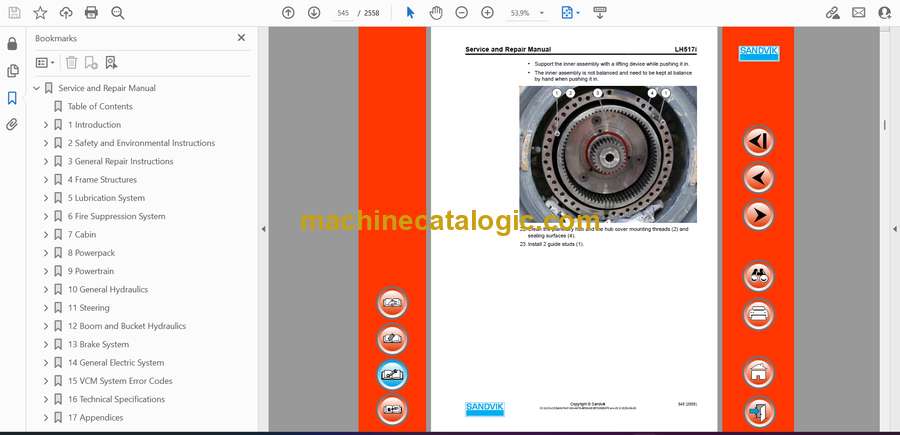Expand 3 General Repair Instructions bookmark
Viewport: 900px width, 435px height.
(46, 161)
